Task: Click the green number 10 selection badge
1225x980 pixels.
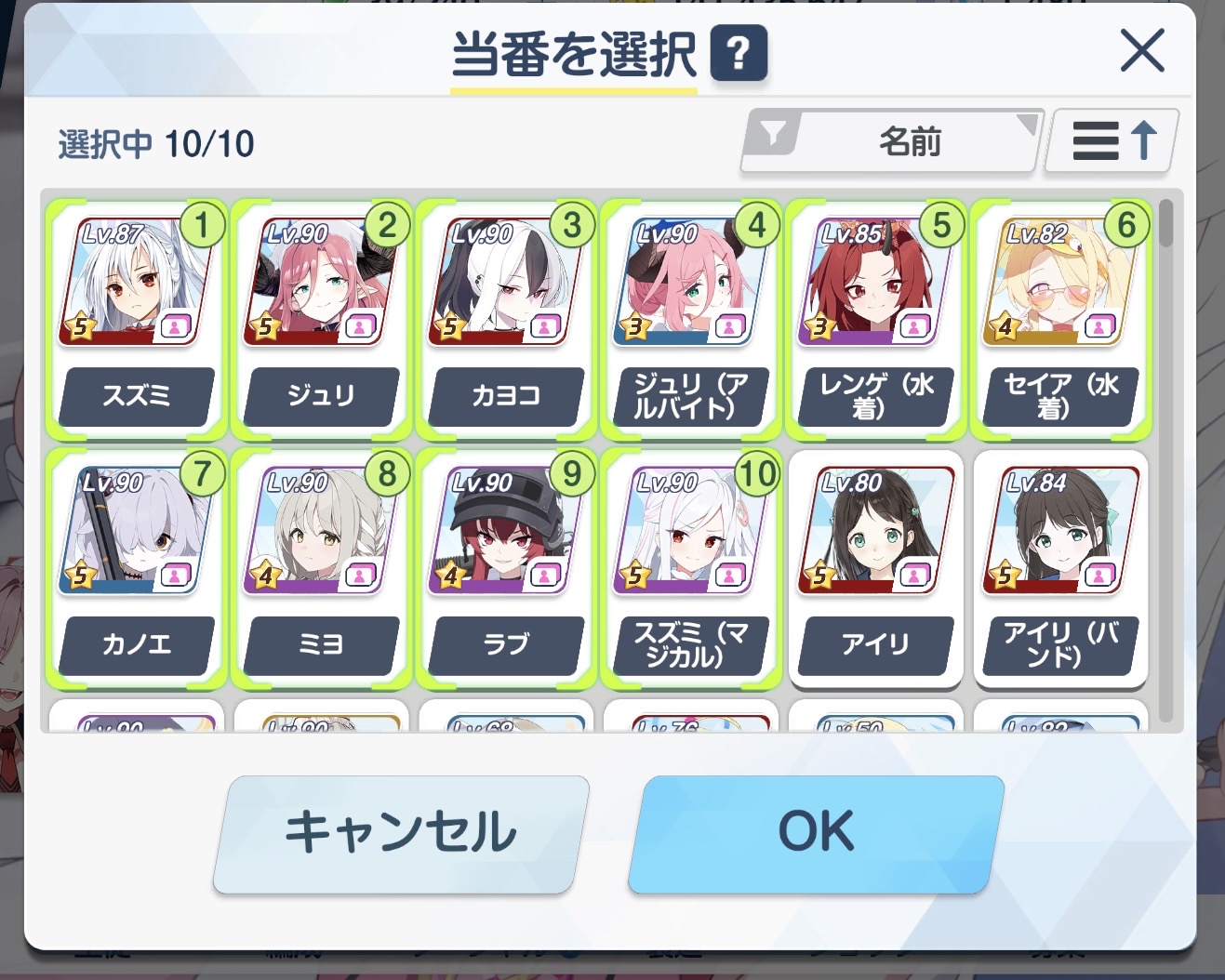Action: pos(757,474)
